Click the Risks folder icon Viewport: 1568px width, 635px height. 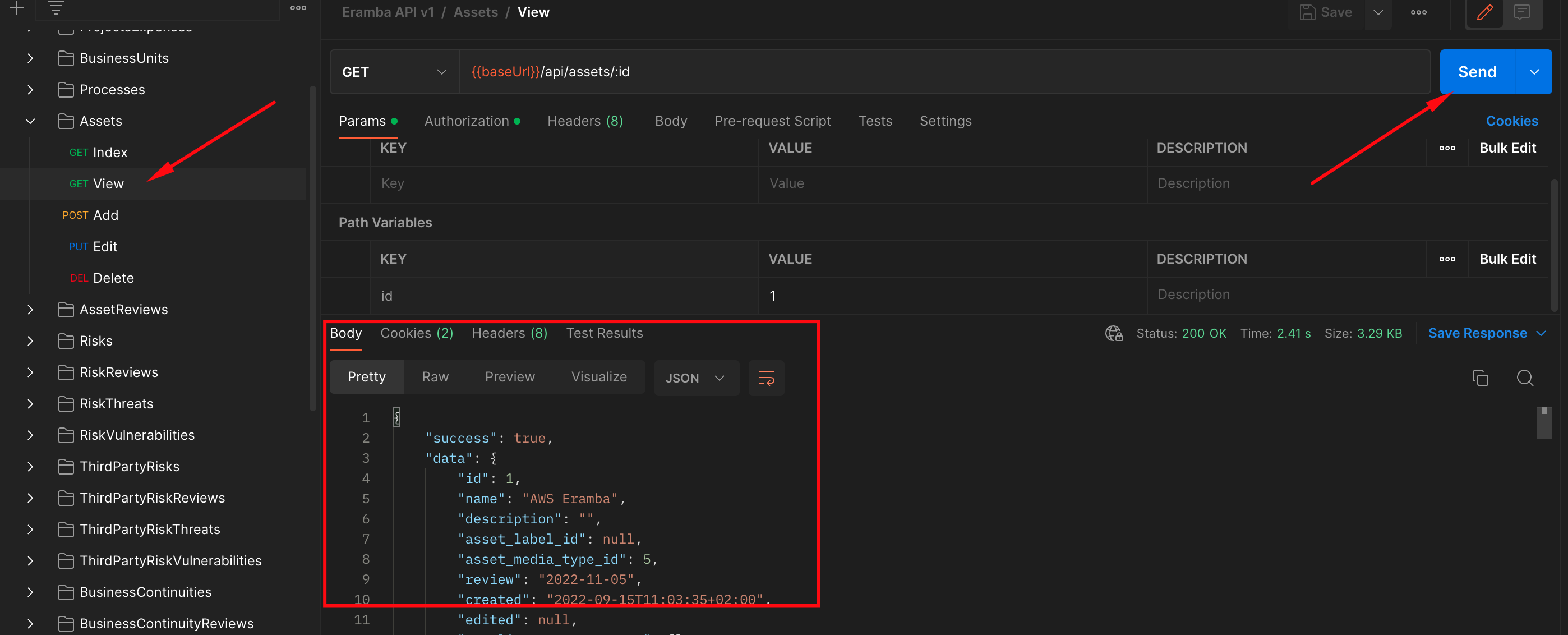coord(66,341)
